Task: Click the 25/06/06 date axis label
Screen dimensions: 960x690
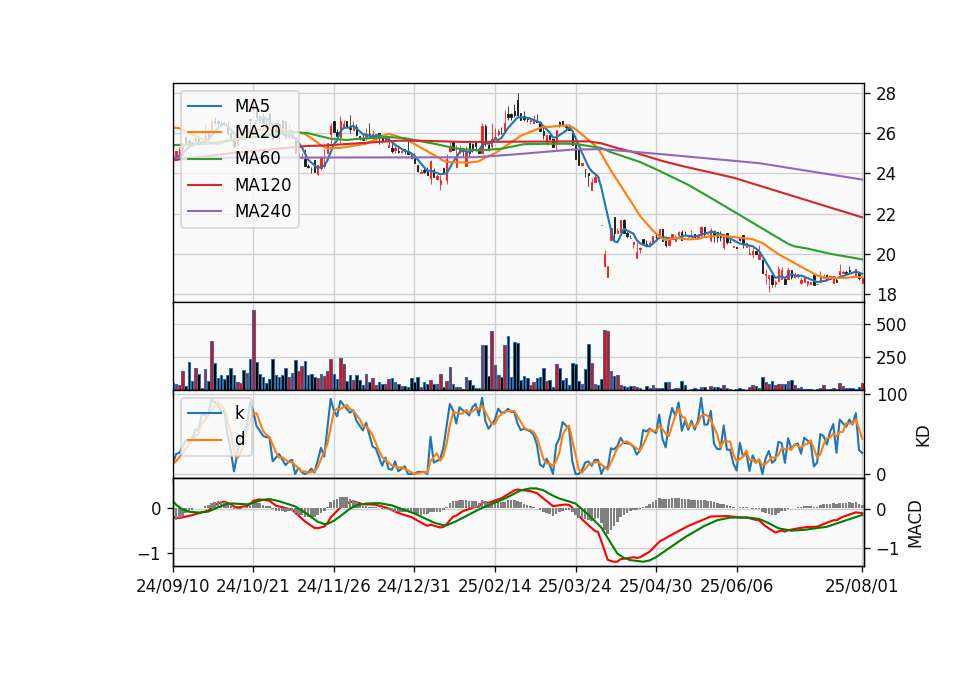Action: click(737, 586)
